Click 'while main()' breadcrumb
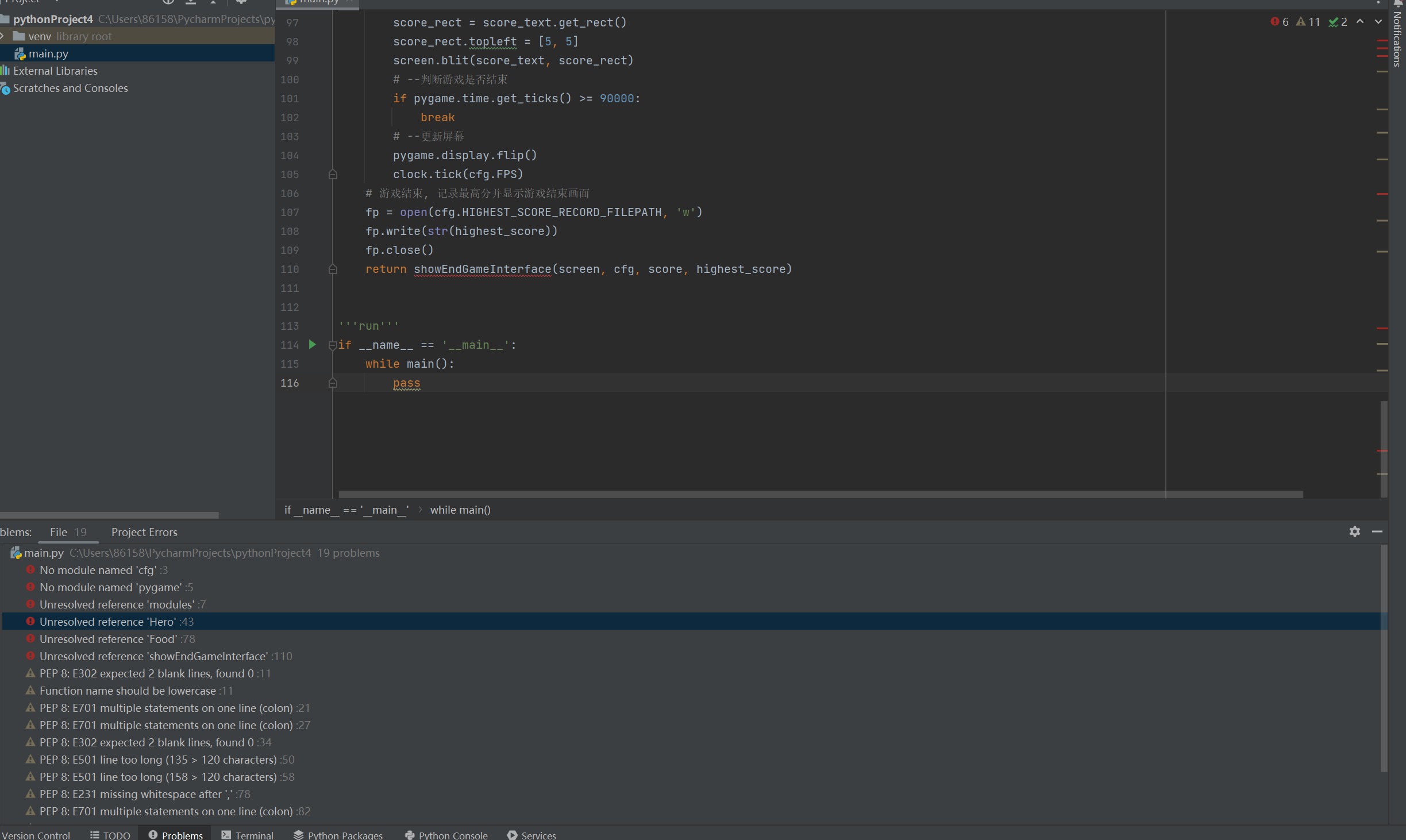 [x=460, y=510]
